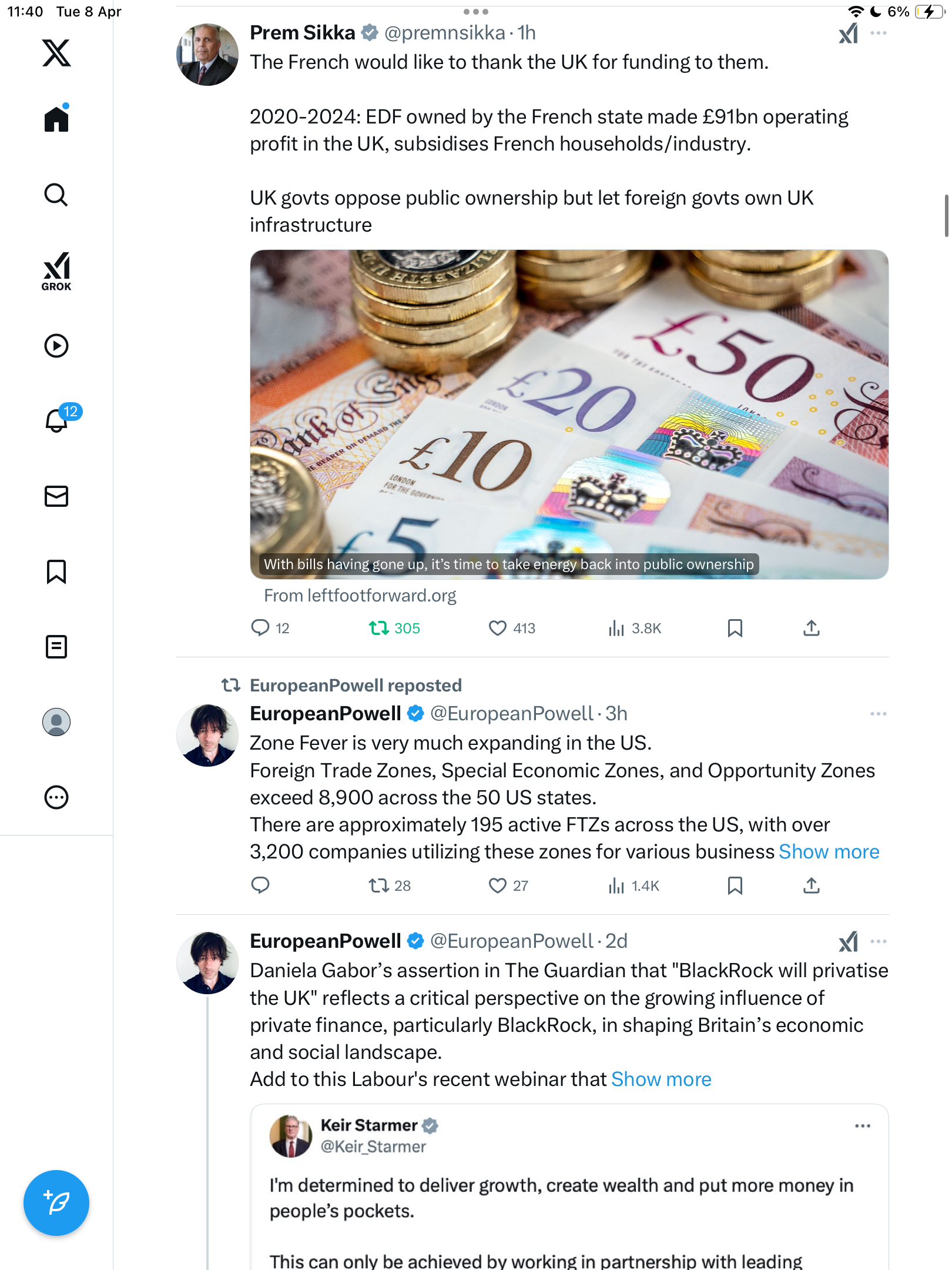Open more options on Prem Sikka's post
The height and width of the screenshot is (1270, 952).
tap(878, 34)
